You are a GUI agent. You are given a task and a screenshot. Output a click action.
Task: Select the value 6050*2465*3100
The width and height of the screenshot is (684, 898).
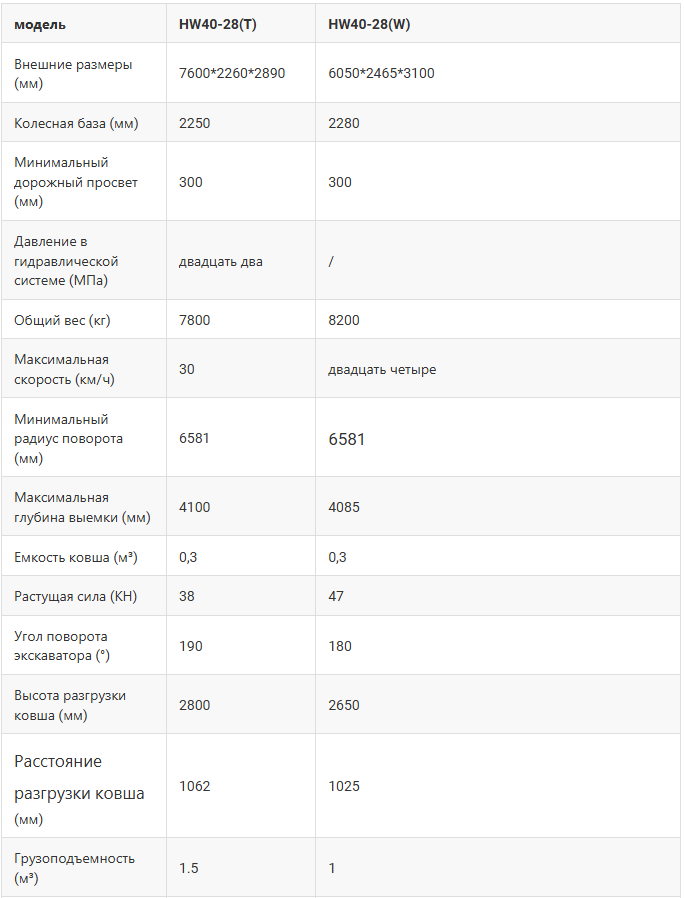[381, 73]
